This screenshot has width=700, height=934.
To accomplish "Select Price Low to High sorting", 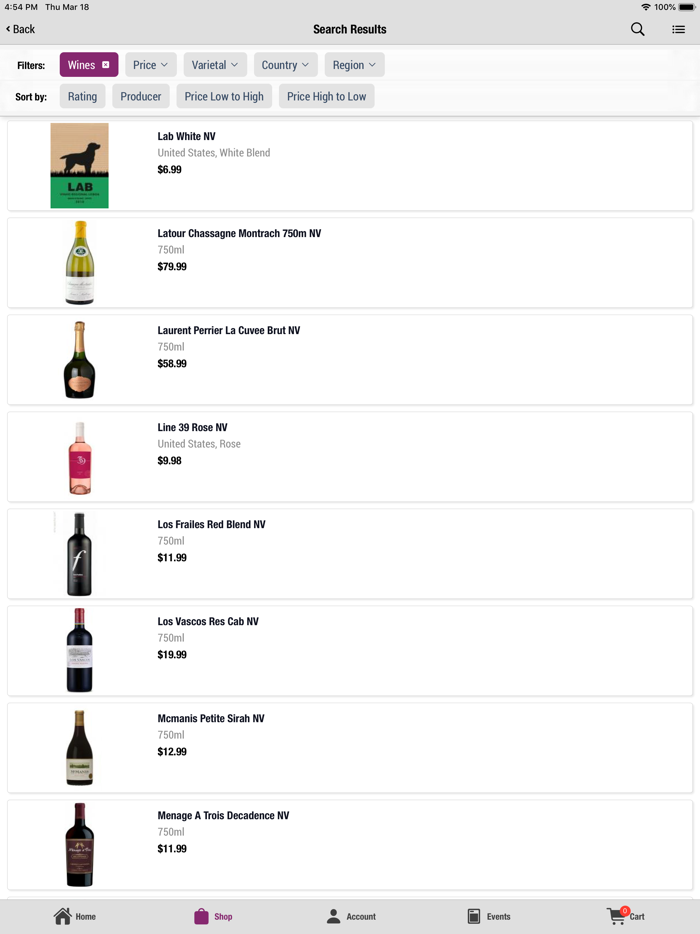I will click(x=223, y=96).
